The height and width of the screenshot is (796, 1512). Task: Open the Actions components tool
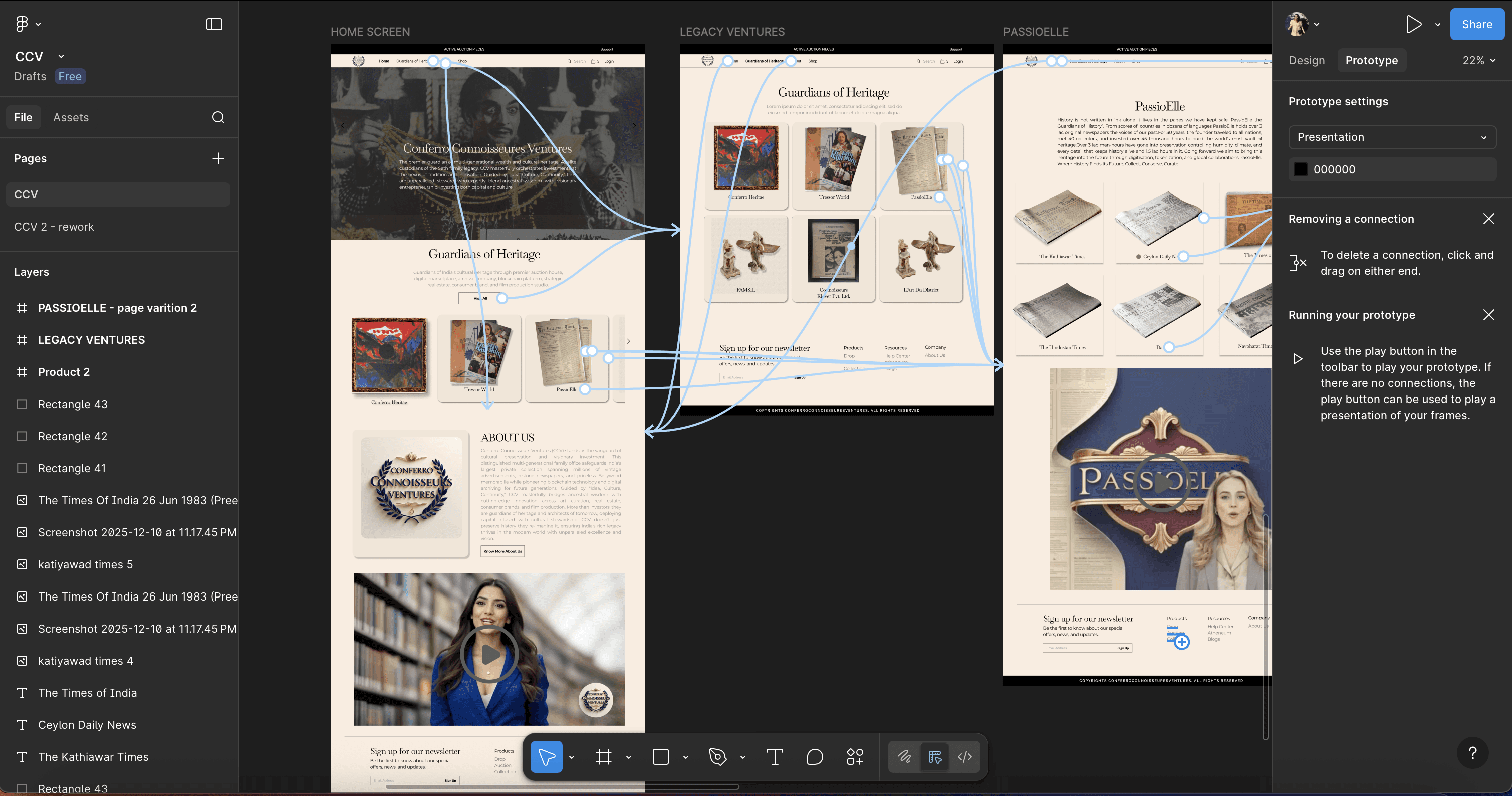tap(855, 756)
